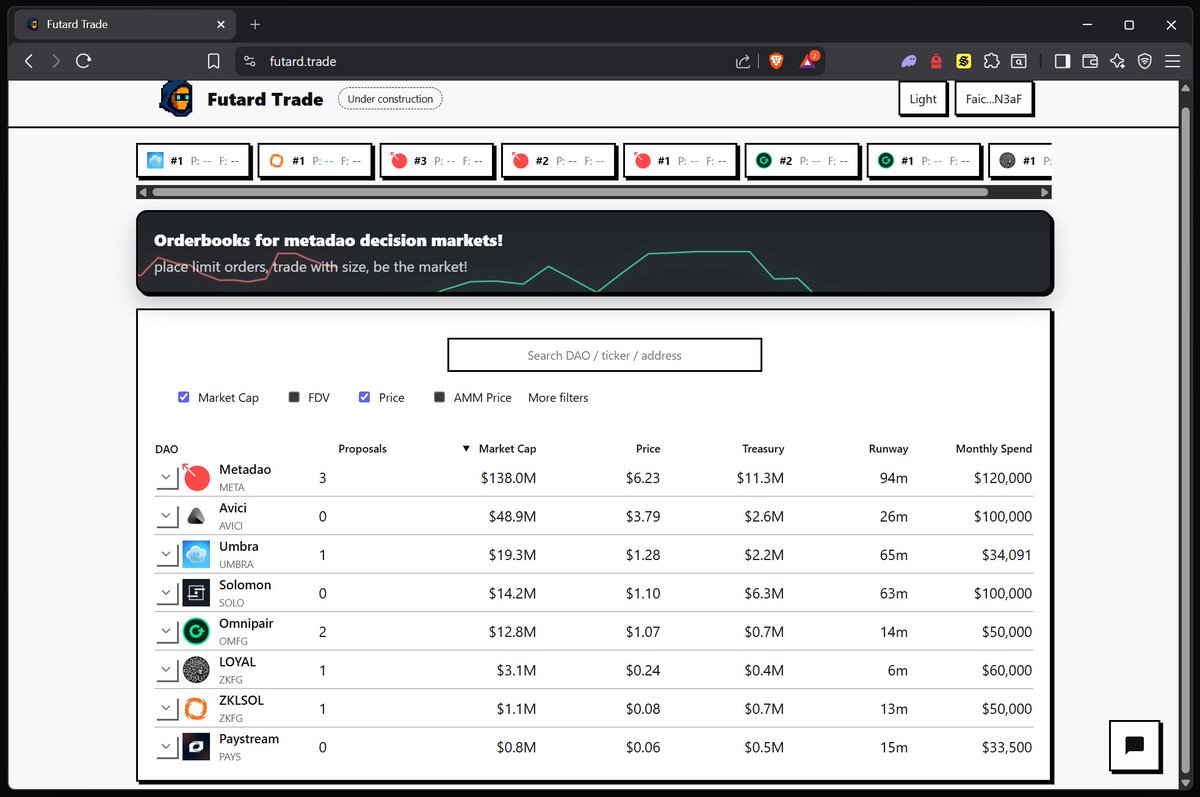Image resolution: width=1200 pixels, height=797 pixels.
Task: Open the Umbra #1 proposal card
Action: [193, 160]
